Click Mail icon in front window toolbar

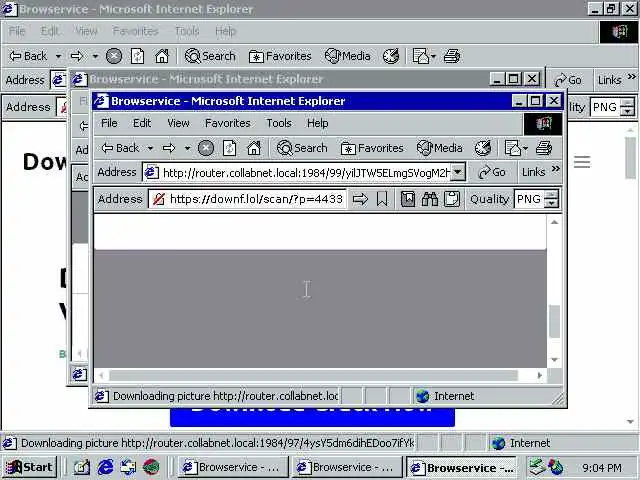point(513,148)
